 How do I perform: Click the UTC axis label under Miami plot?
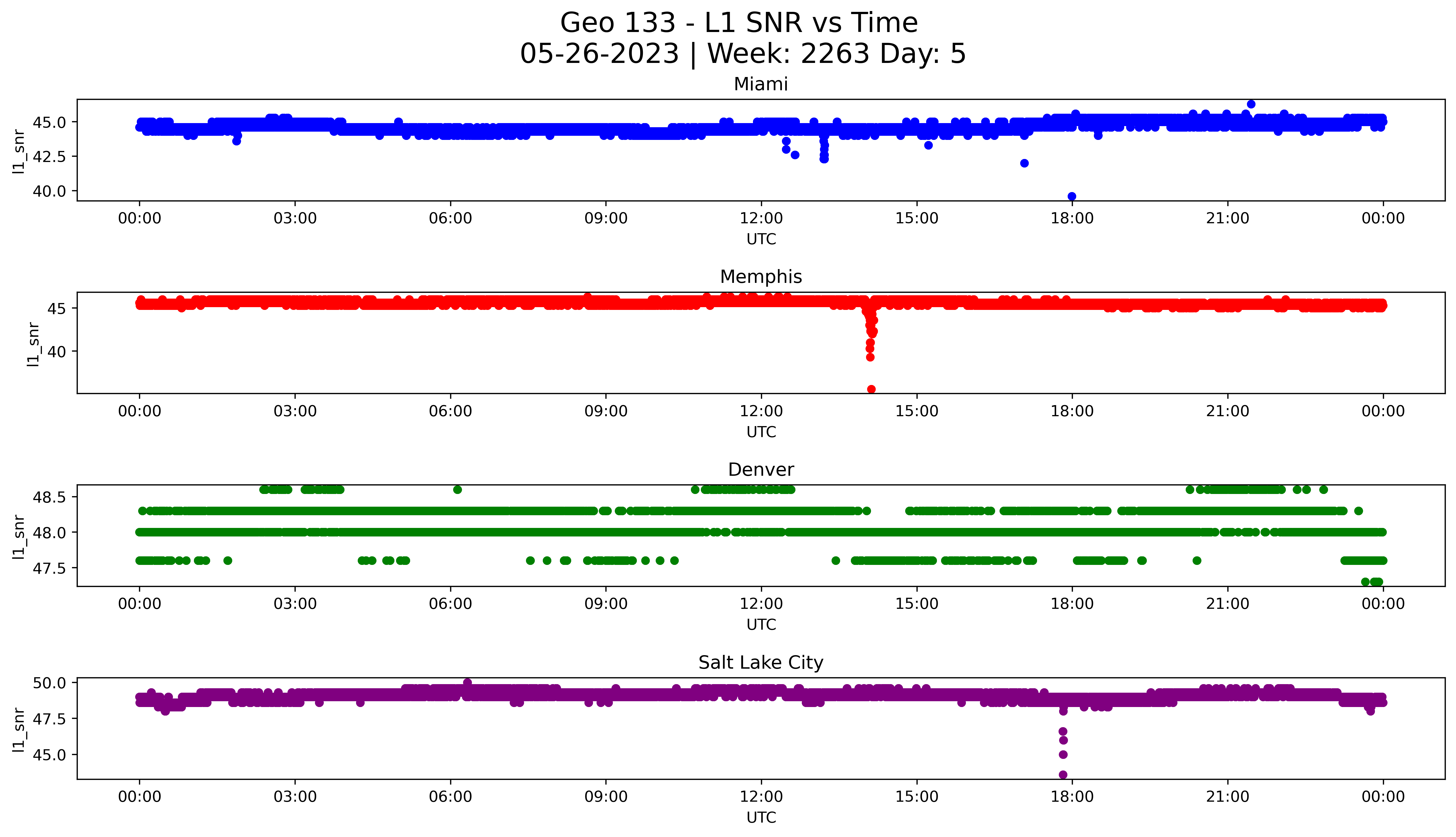pyautogui.click(x=761, y=239)
